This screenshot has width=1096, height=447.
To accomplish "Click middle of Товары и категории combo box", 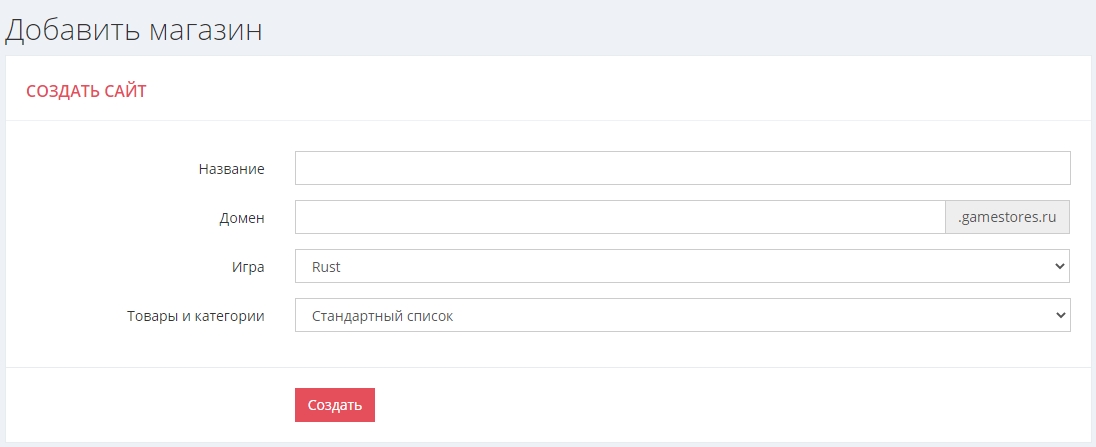I will pyautogui.click(x=682, y=316).
